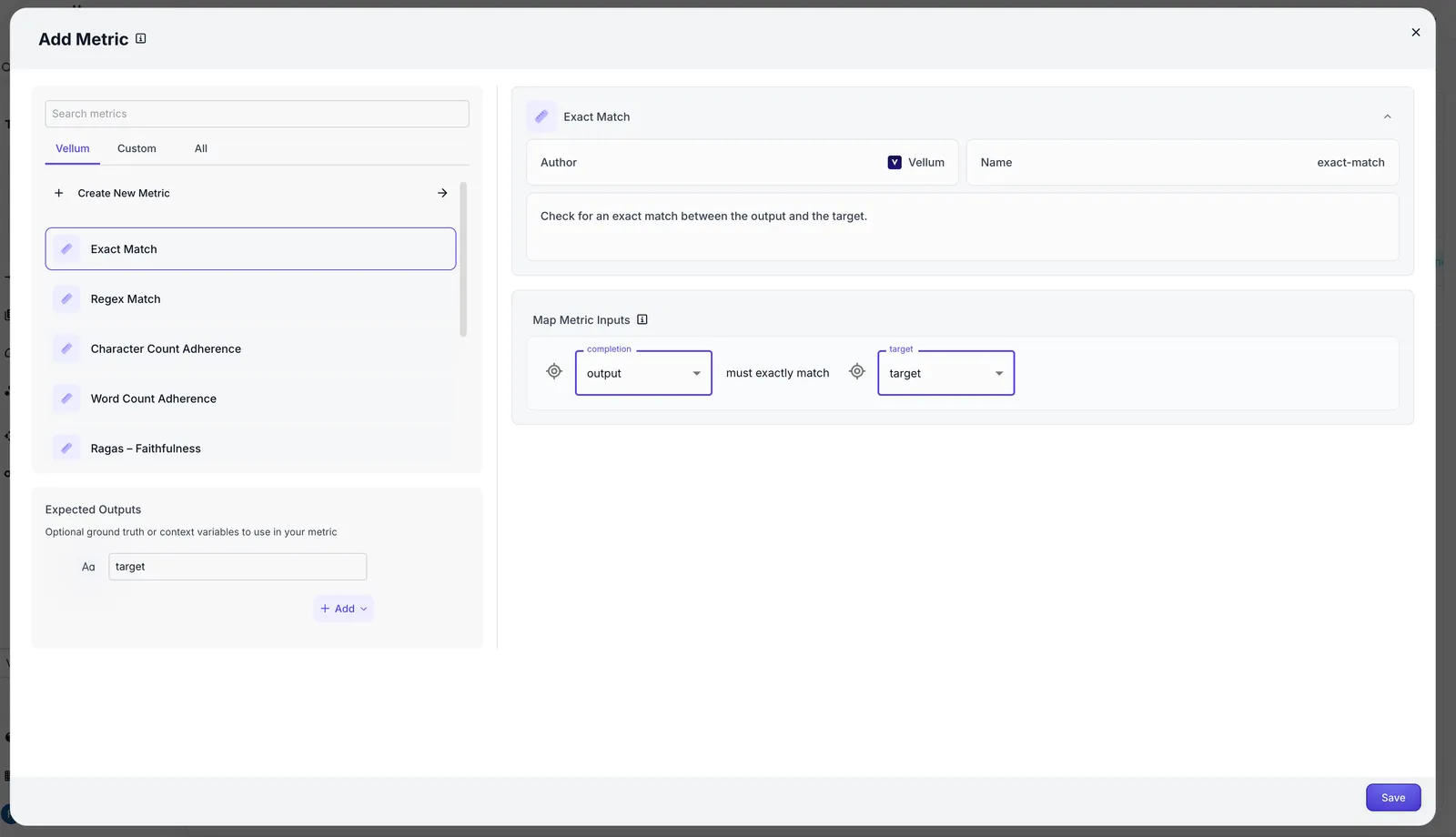Click the Exact Match pencil icon in list
Viewport: 1456px width, 837px height.
point(66,248)
